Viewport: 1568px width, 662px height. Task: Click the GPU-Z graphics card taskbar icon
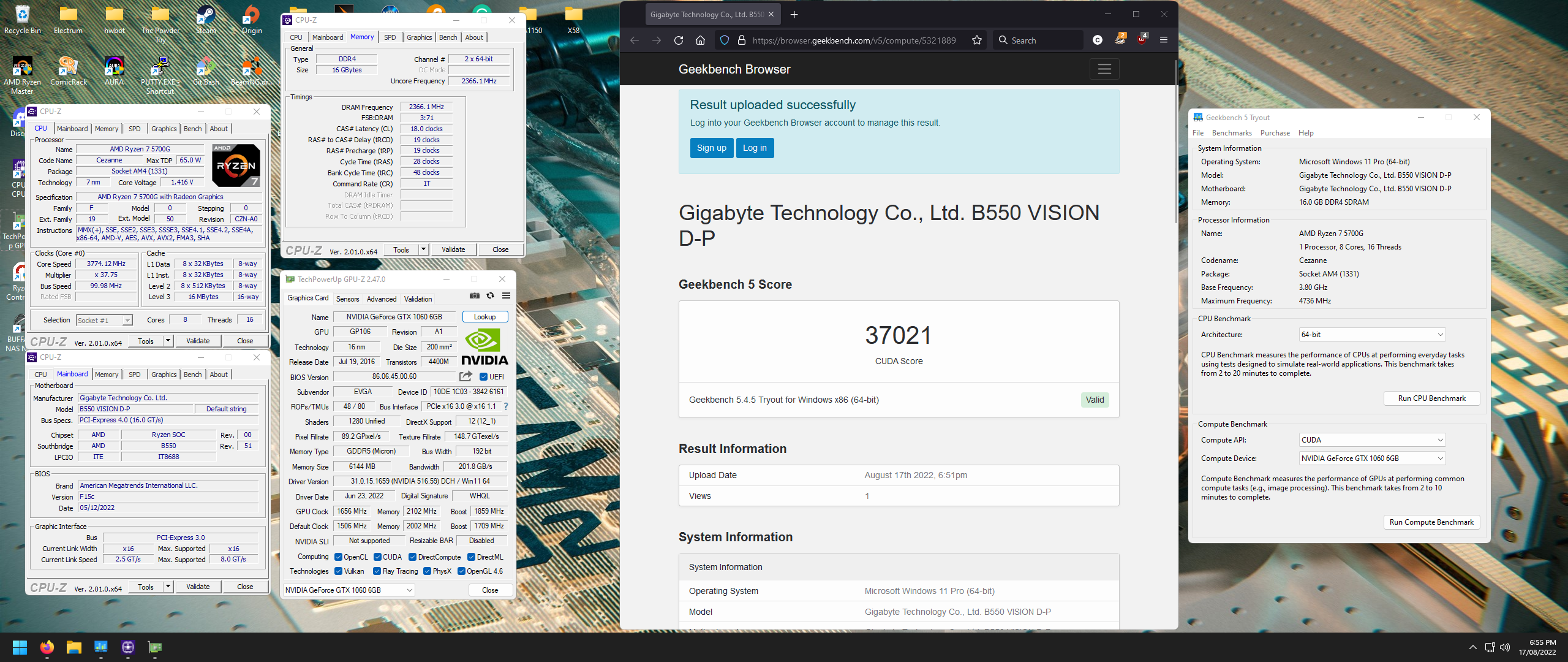155,647
